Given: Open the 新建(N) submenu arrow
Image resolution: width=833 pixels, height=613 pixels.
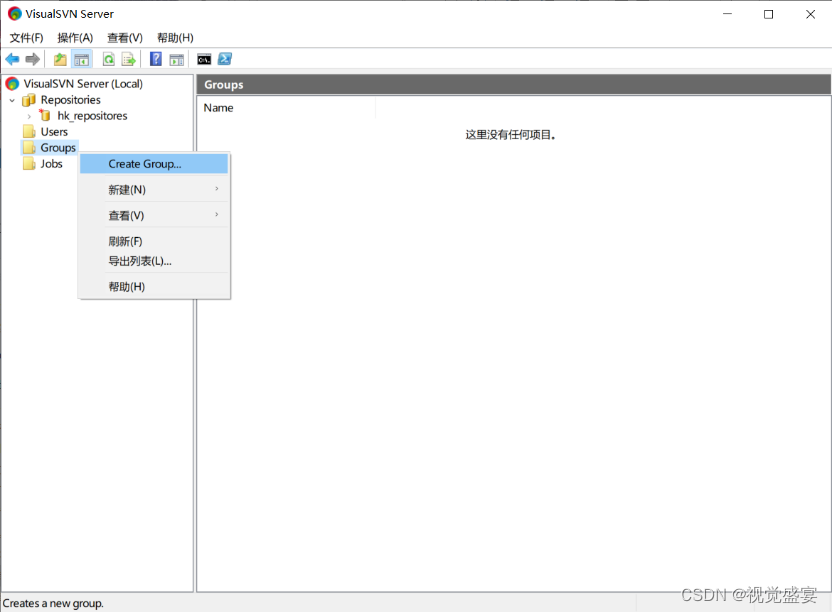Looking at the screenshot, I should click(217, 189).
